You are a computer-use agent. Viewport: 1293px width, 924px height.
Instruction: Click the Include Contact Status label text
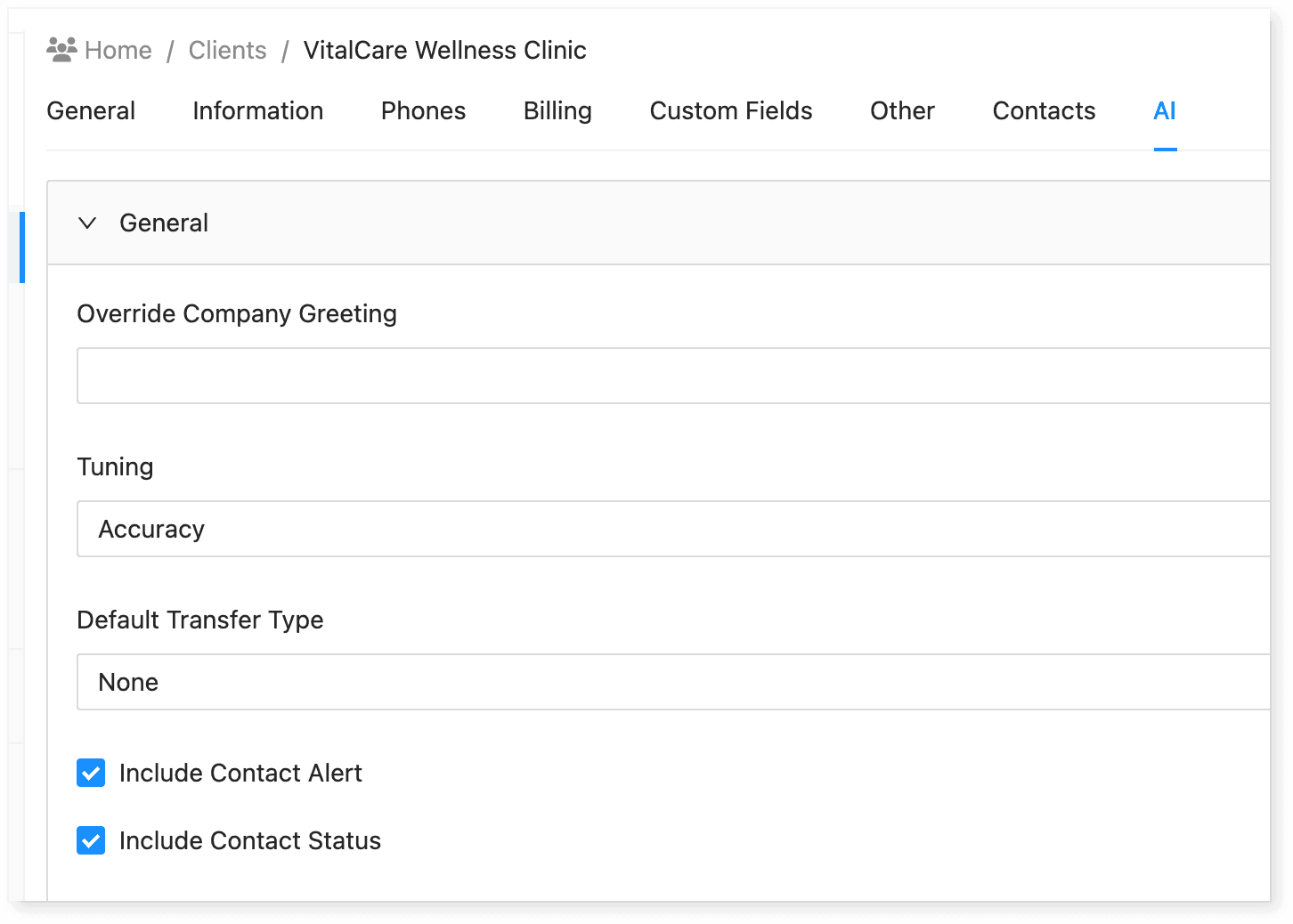point(250,840)
